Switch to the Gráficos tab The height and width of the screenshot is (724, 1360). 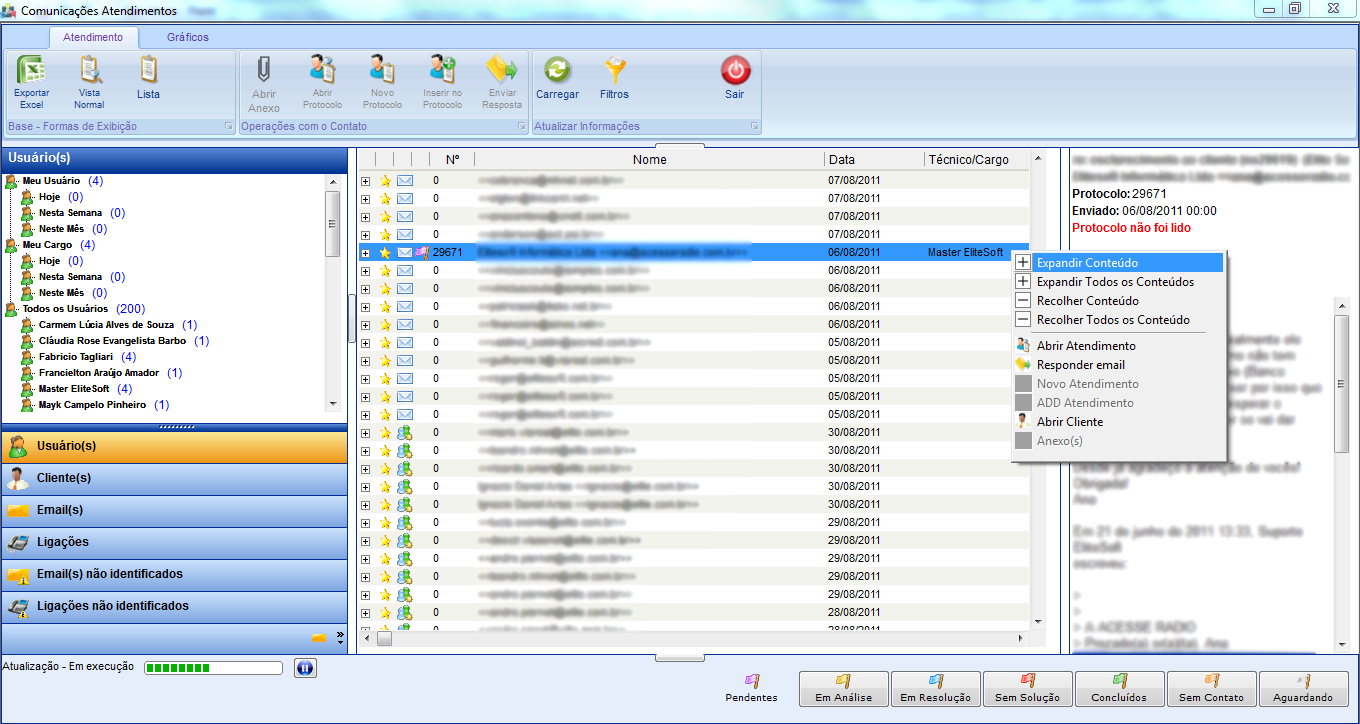[188, 37]
